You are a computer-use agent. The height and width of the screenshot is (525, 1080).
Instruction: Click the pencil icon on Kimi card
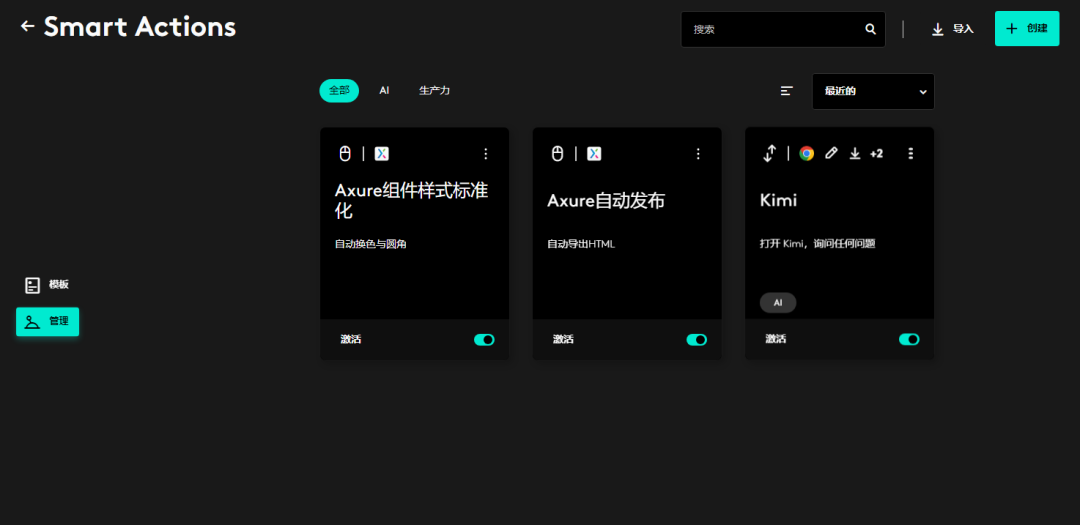[831, 154]
